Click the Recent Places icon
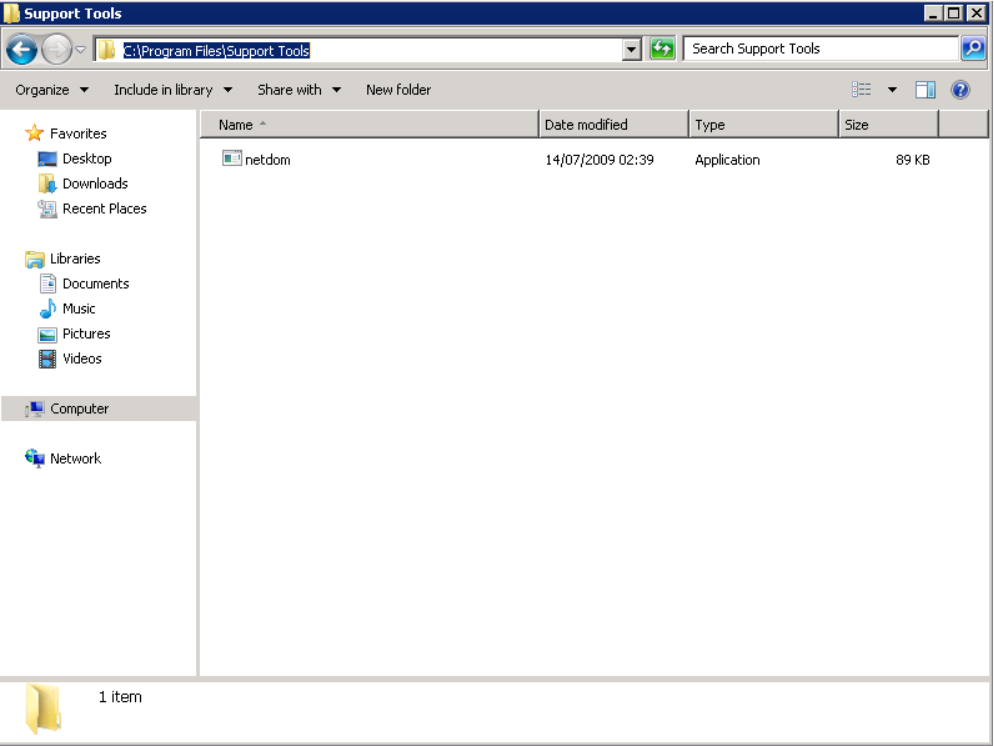Image resolution: width=994 pixels, height=746 pixels. tap(47, 209)
